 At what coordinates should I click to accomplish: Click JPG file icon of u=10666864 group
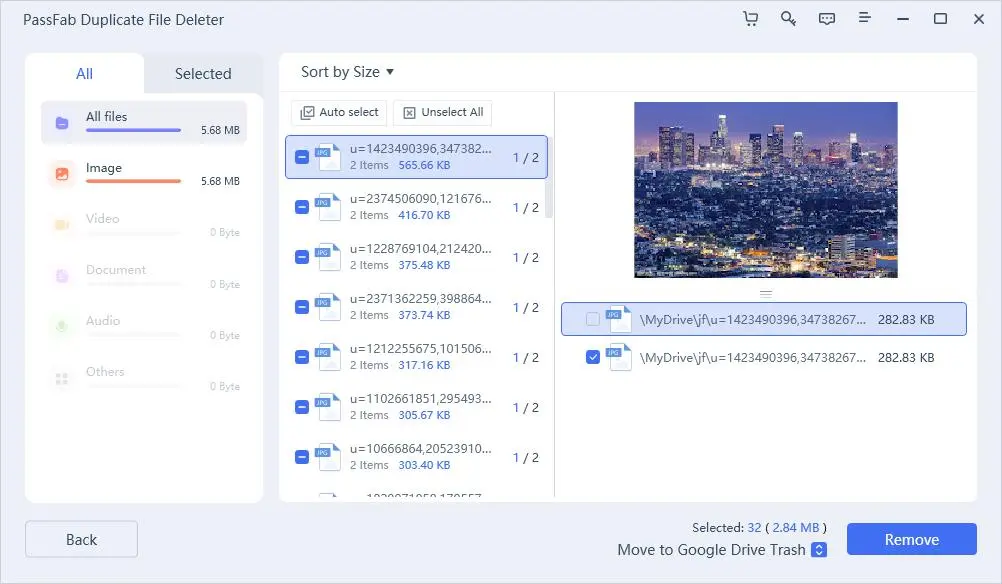tap(328, 457)
